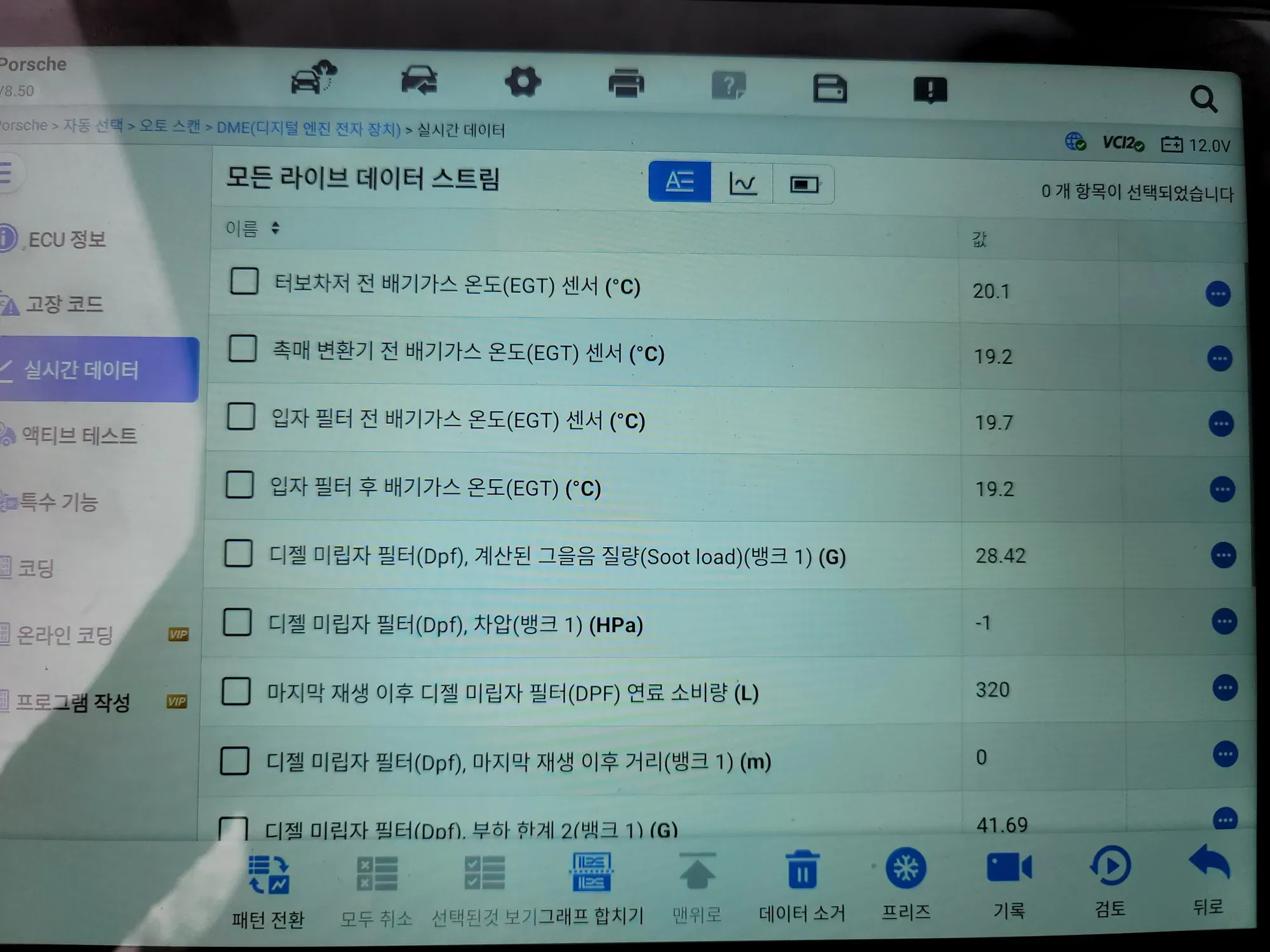Open more options for 촉매 변환기 row
This screenshot has width=1270, height=952.
coord(1219,359)
